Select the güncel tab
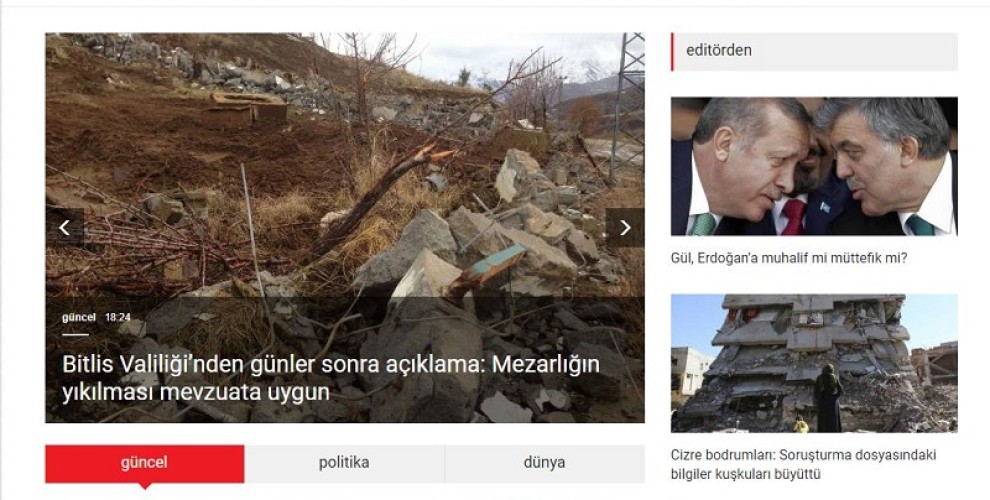The width and height of the screenshot is (990, 500). pos(145,464)
